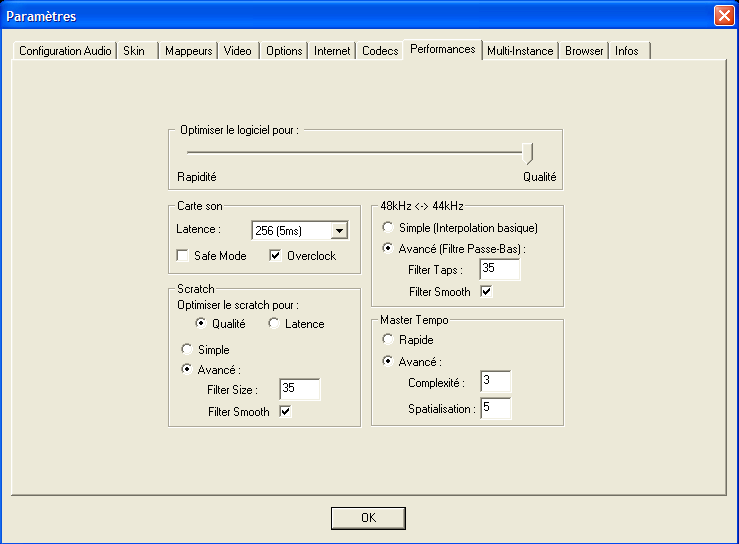Click the Complexité value field
This screenshot has height=544, width=739.
point(495,382)
